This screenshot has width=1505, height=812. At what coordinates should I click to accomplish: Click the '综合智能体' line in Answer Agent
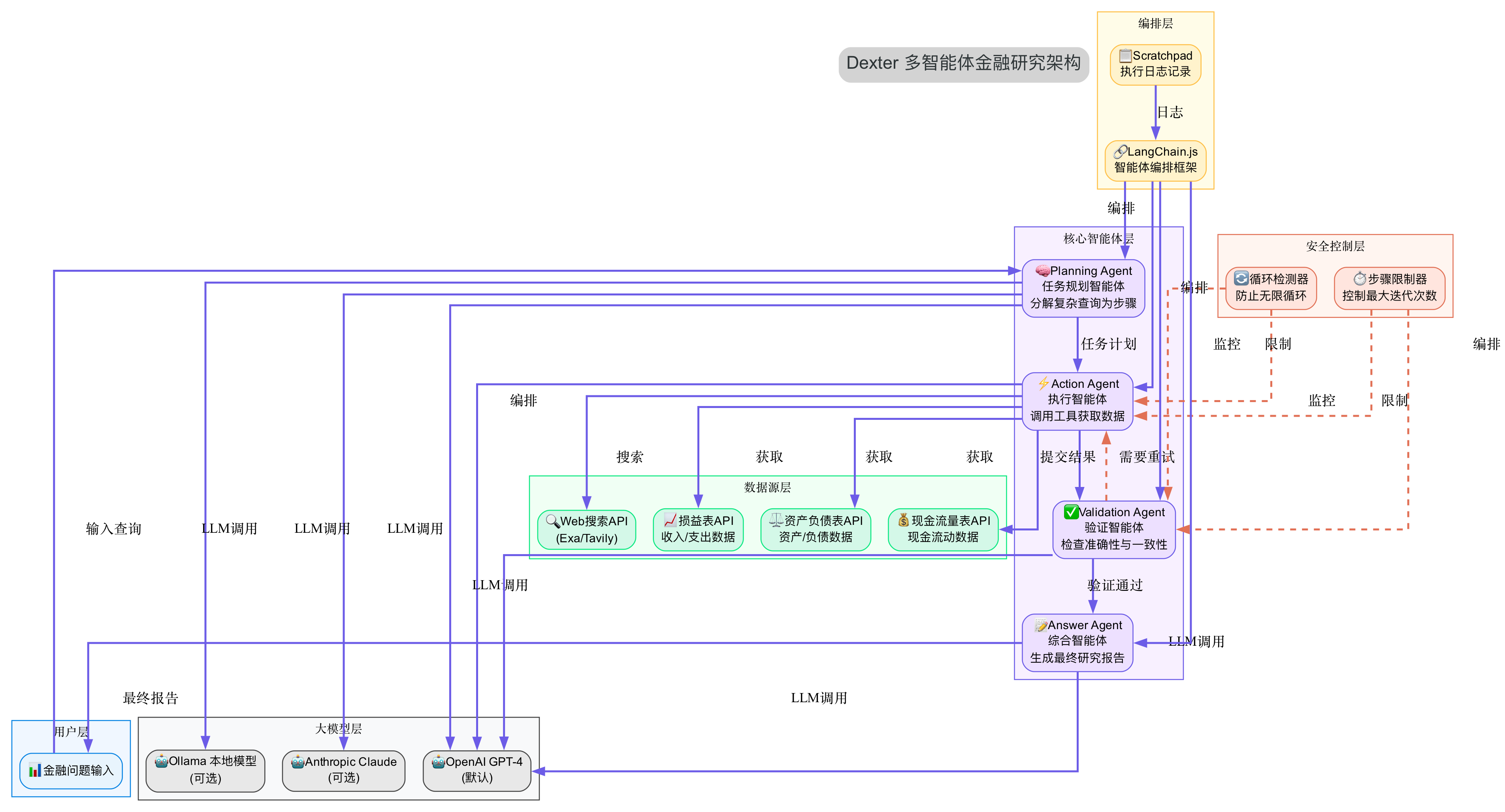[1077, 641]
